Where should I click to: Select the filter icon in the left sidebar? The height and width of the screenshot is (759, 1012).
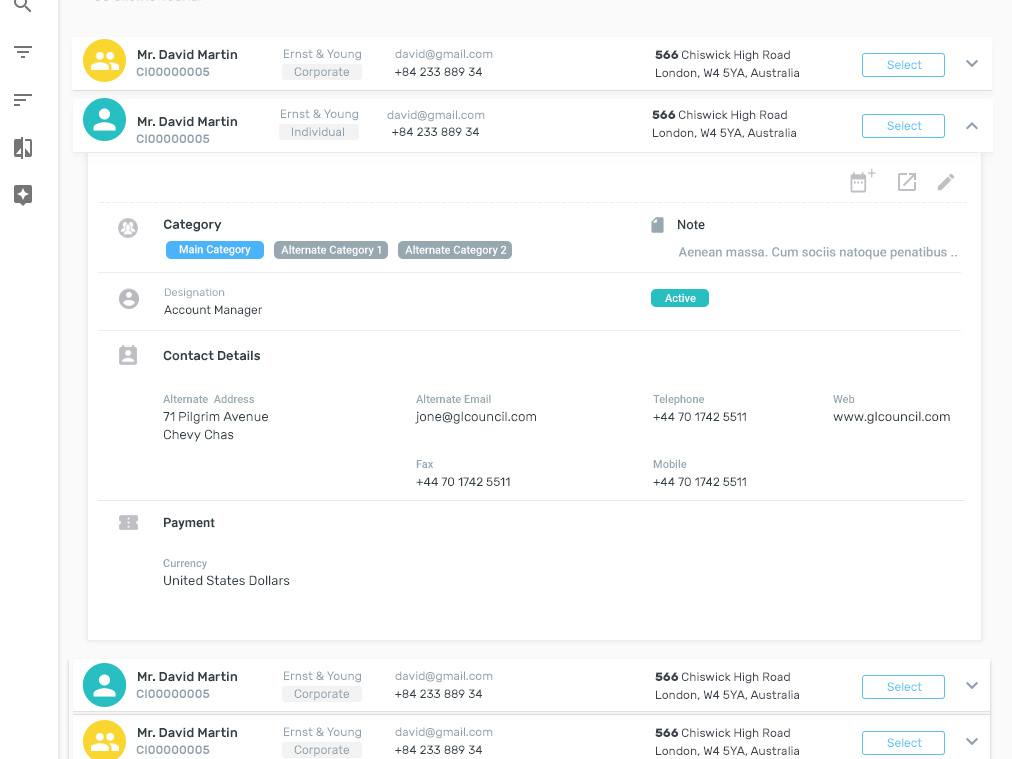point(23,52)
